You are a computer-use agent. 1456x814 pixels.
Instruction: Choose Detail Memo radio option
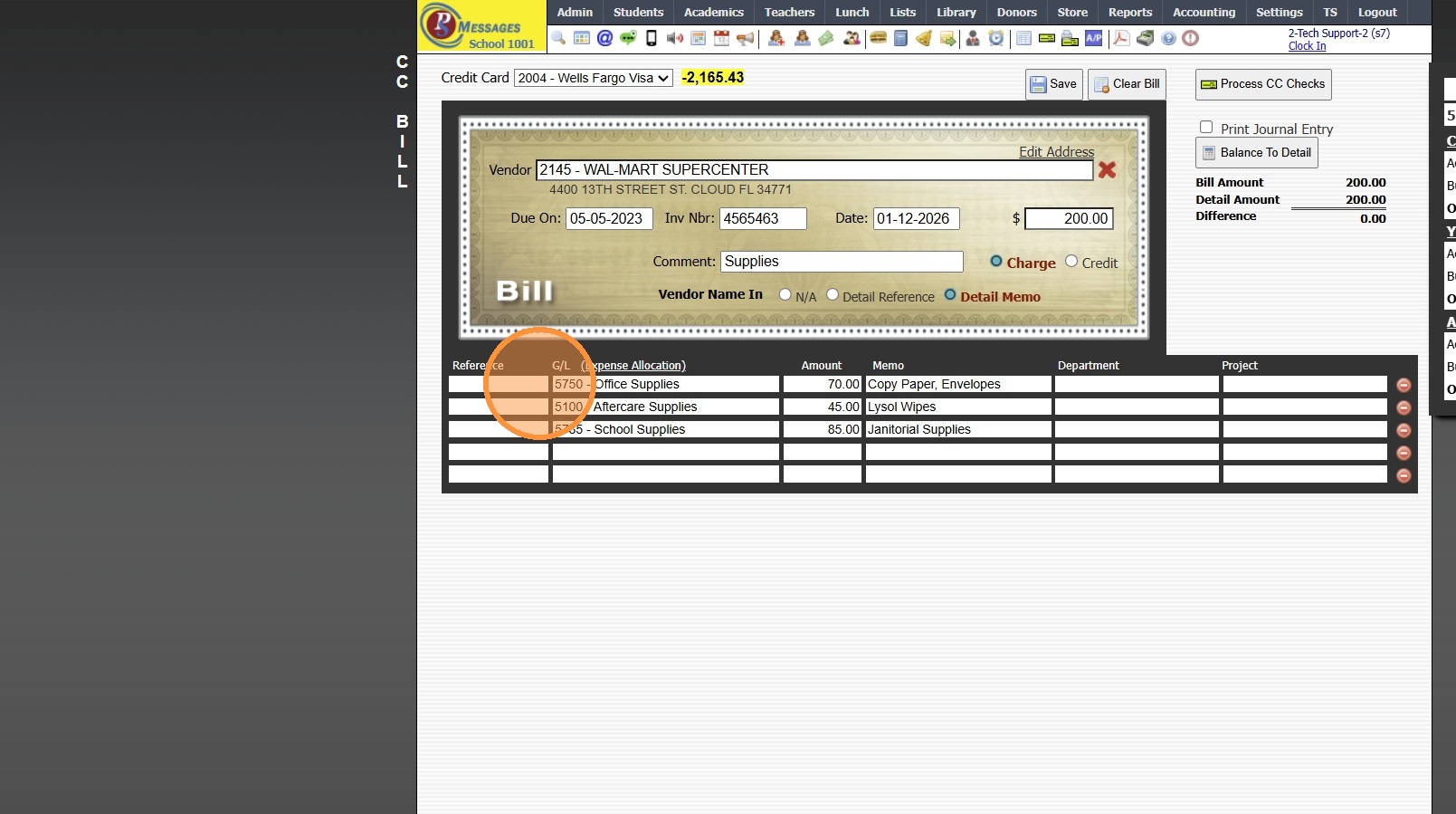coord(950,294)
